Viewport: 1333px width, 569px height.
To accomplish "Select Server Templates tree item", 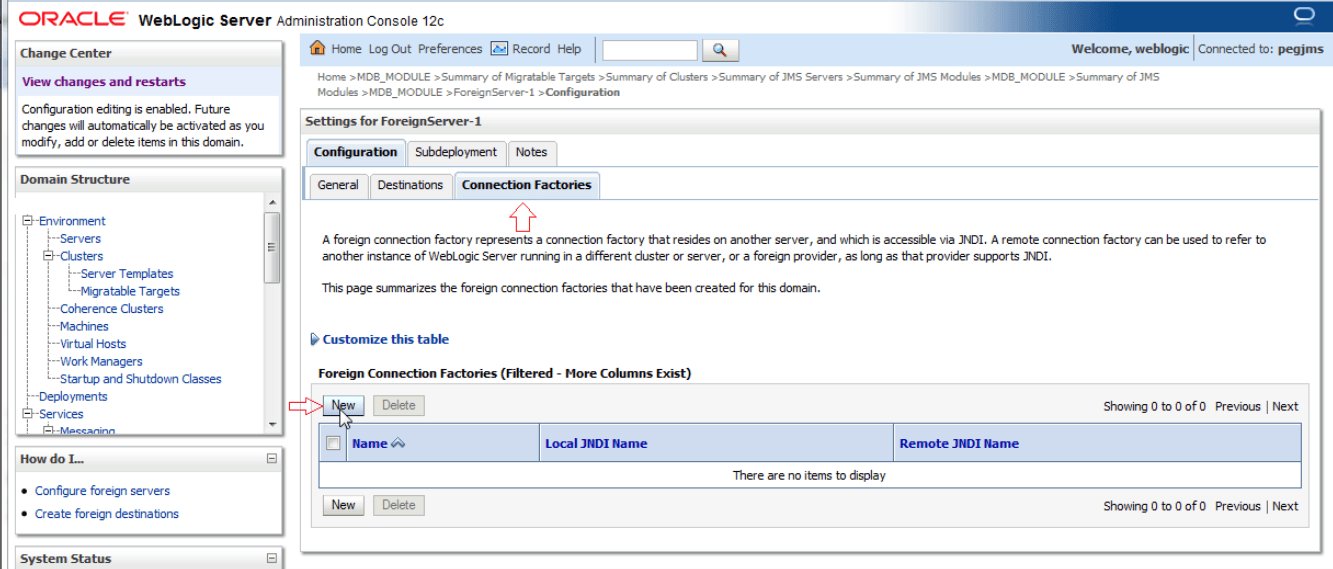I will 127,274.
